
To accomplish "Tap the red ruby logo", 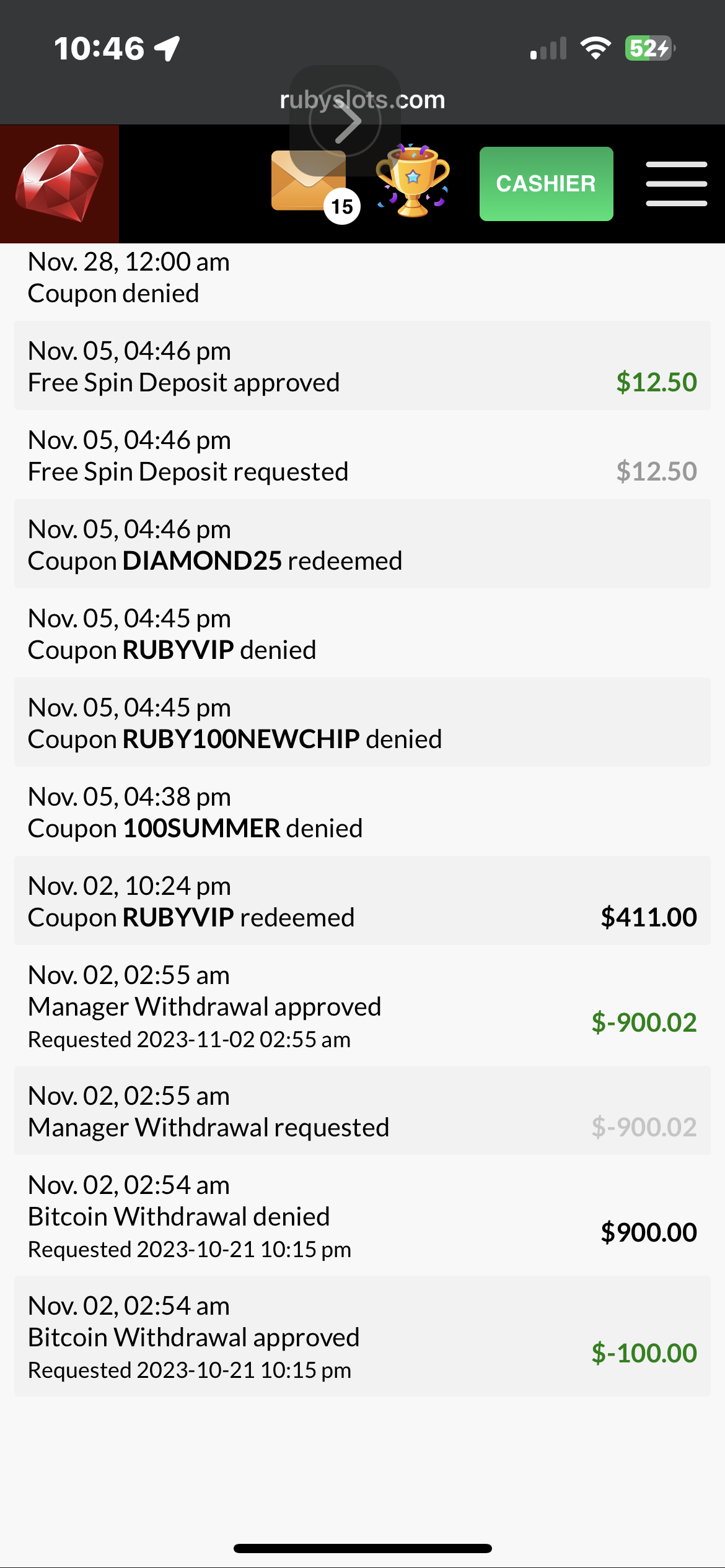I will coord(59,183).
